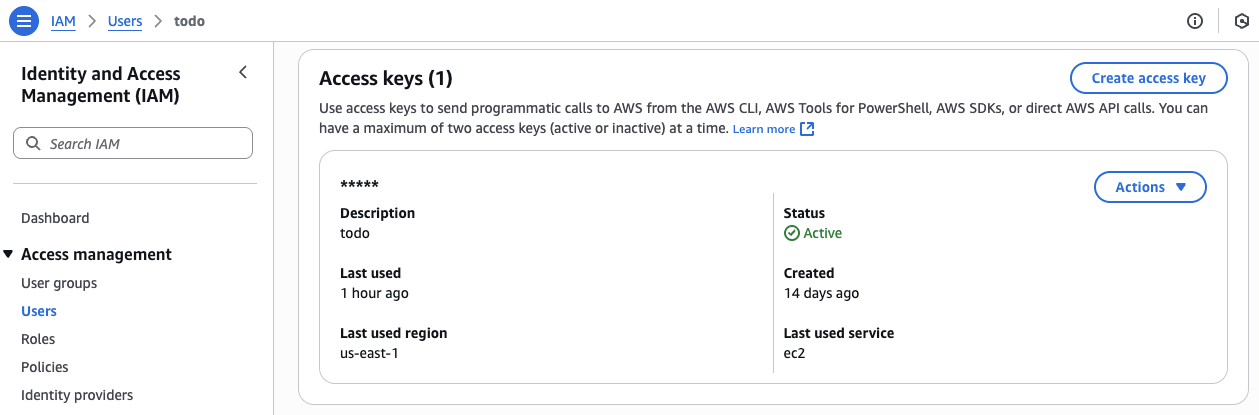
Task: Open User groups in the sidebar
Action: click(59, 283)
